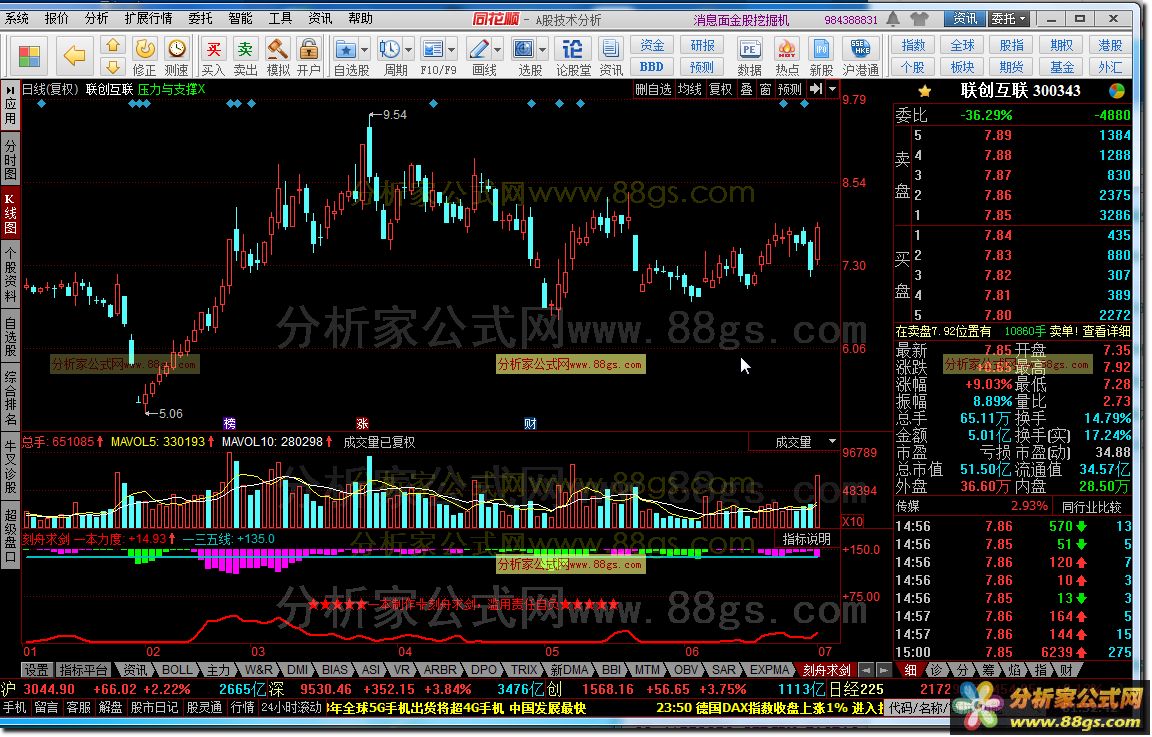Toggle the 叠 overlay button
This screenshot has width=1152, height=737.
click(746, 89)
